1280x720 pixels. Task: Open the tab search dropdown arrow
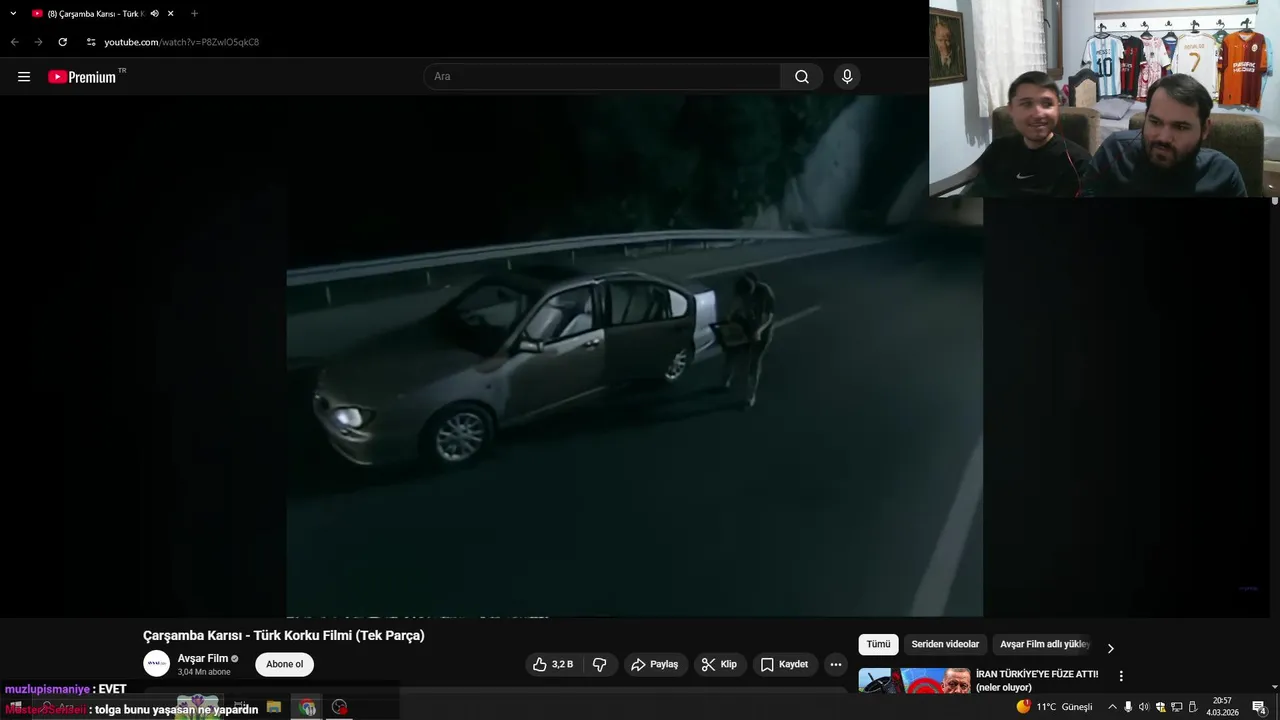point(13,13)
